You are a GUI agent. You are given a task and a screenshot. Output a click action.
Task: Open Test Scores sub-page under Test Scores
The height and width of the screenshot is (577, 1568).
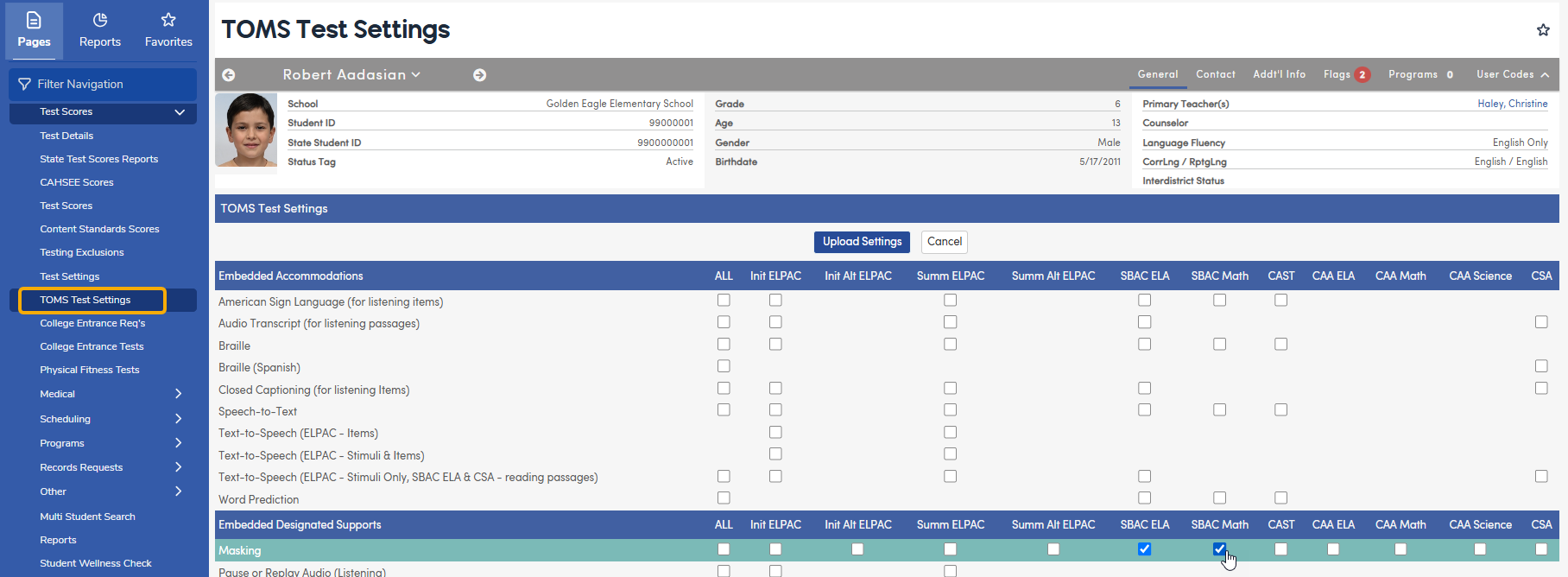(x=66, y=206)
